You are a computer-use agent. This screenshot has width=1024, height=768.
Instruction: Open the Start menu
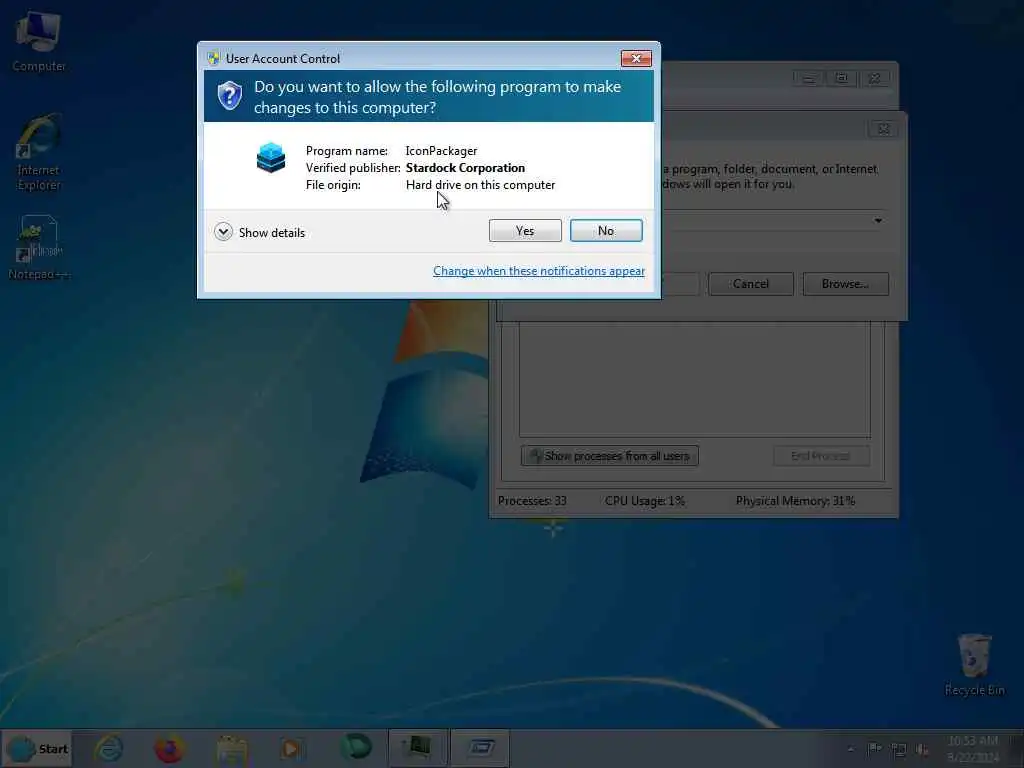click(x=37, y=748)
